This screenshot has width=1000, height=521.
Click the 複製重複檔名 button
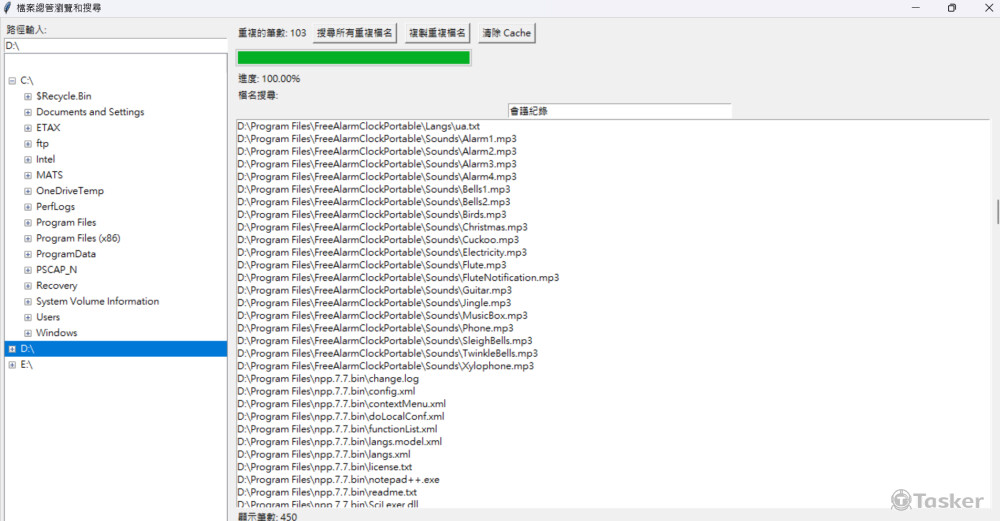coord(438,33)
